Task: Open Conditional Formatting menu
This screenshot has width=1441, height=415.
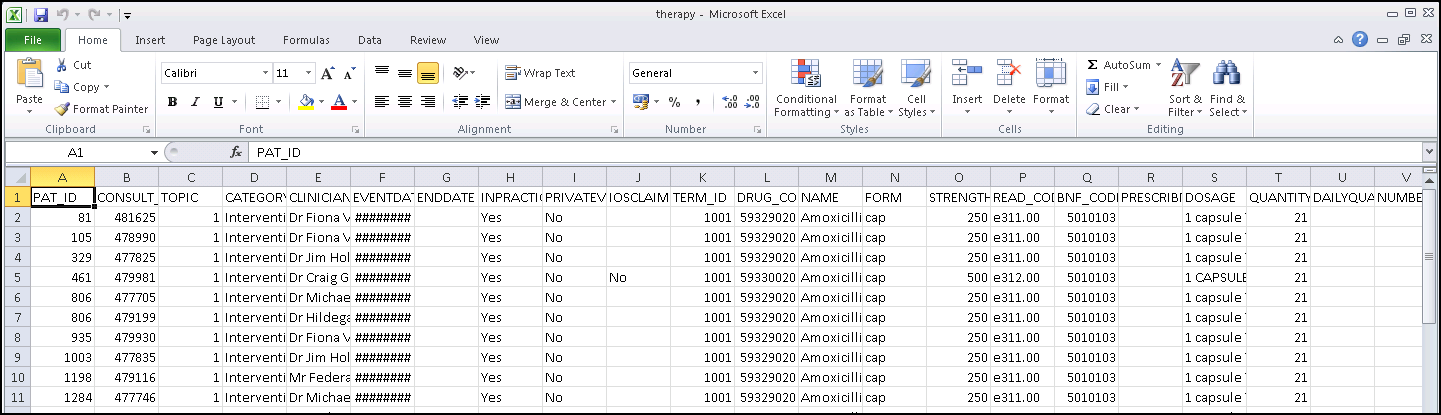Action: (806, 88)
